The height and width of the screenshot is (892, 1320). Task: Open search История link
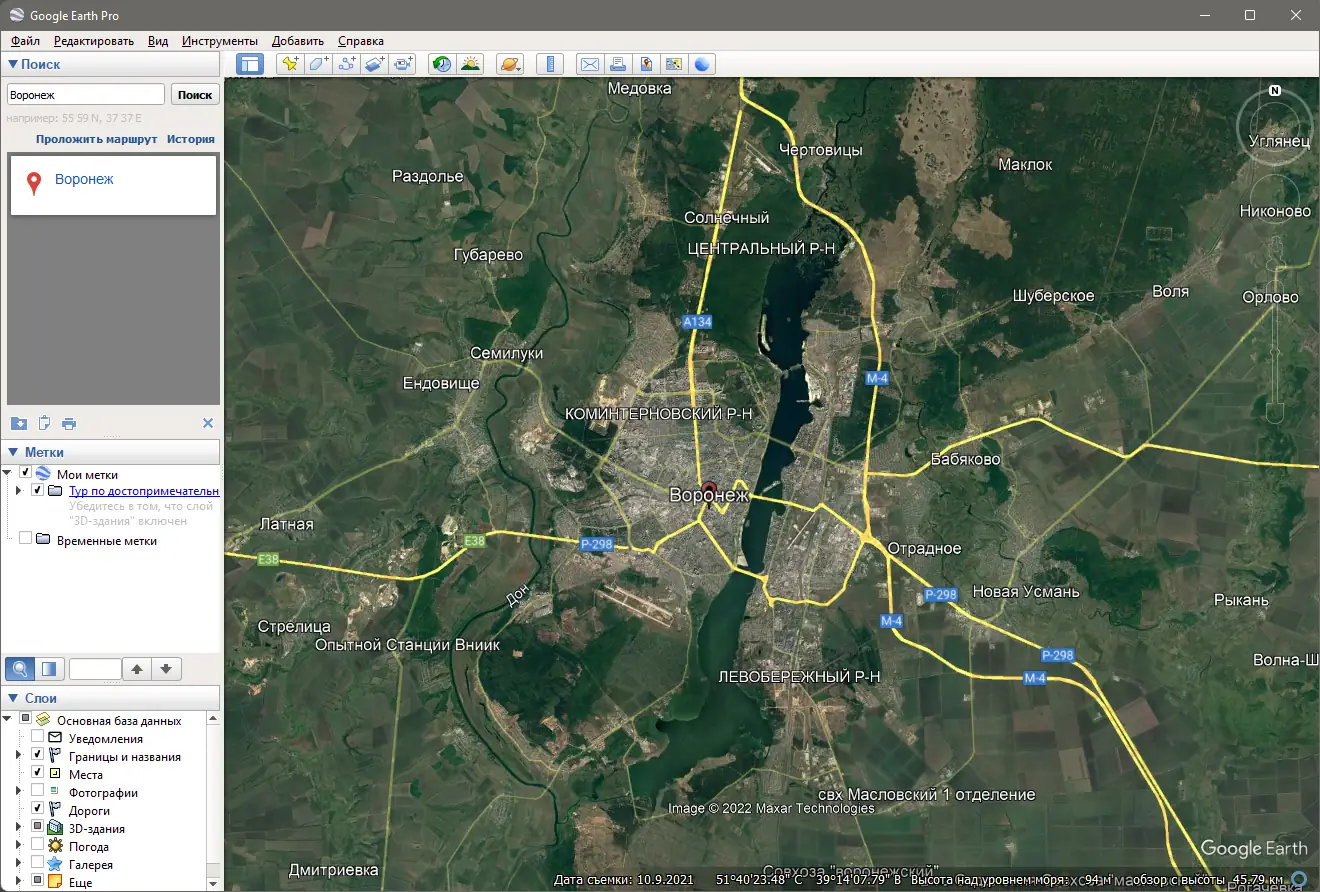click(191, 139)
